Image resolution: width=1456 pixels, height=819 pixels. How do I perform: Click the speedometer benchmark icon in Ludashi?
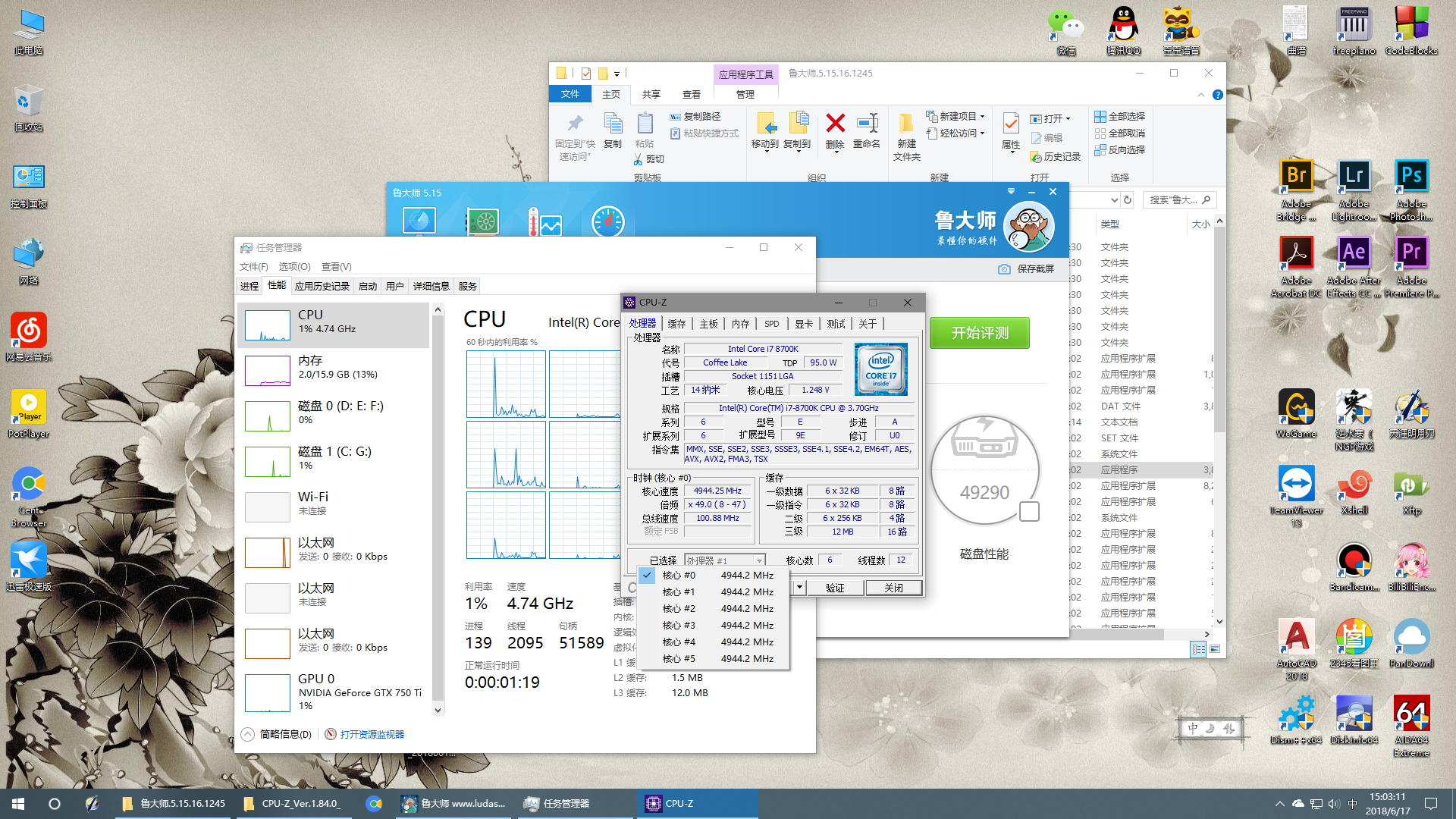tap(607, 221)
